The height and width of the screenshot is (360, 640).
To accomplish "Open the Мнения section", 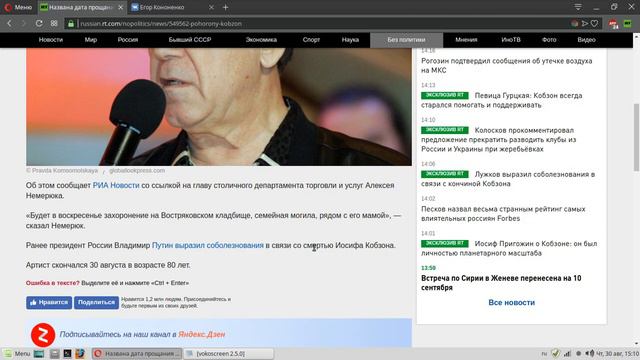I will pos(466,40).
